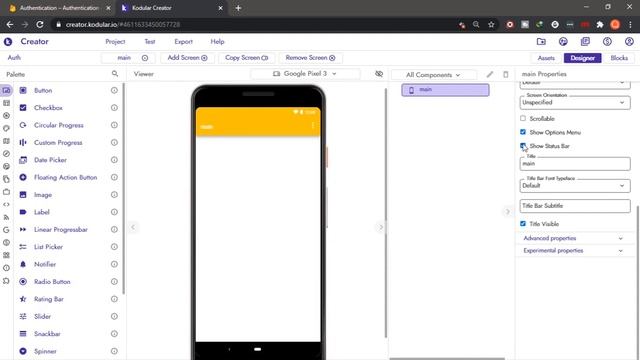The image size is (640, 360).
Task: Click the Copy Screen button
Action: click(247, 58)
